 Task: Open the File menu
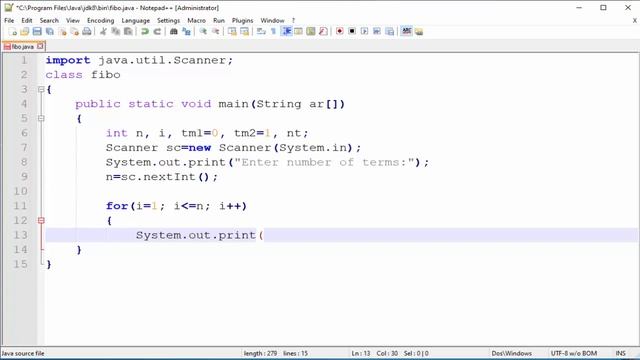pos(9,20)
